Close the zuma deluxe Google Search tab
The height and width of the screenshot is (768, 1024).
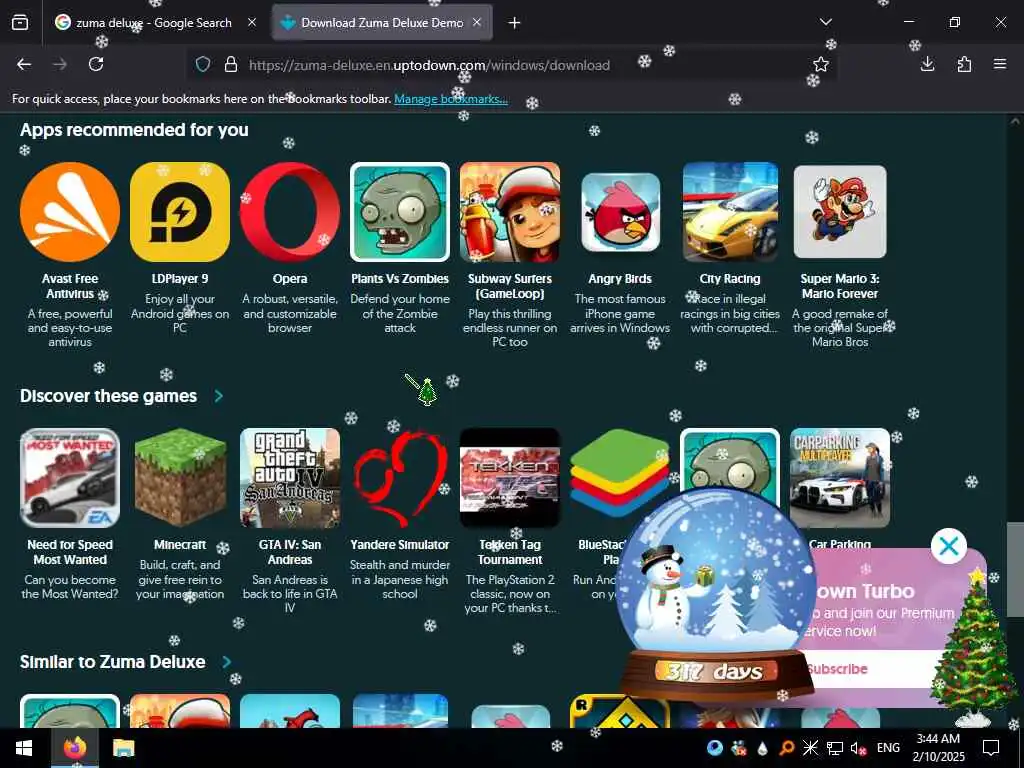252,22
